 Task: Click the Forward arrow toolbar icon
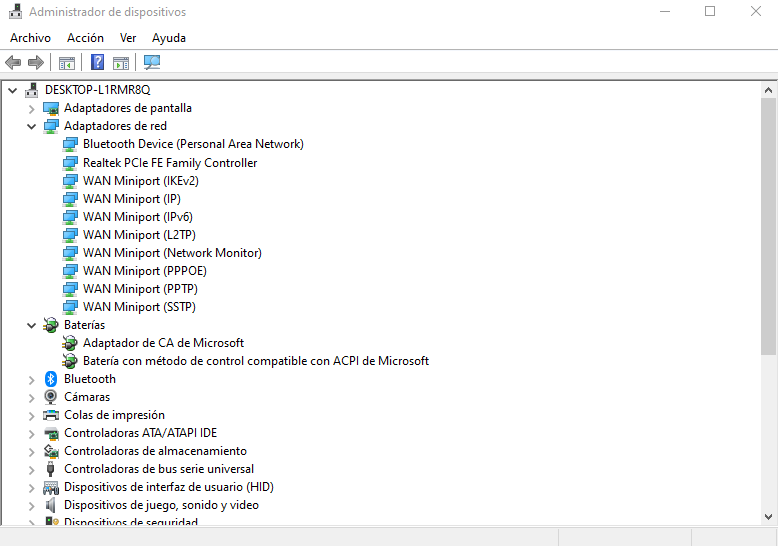36,63
